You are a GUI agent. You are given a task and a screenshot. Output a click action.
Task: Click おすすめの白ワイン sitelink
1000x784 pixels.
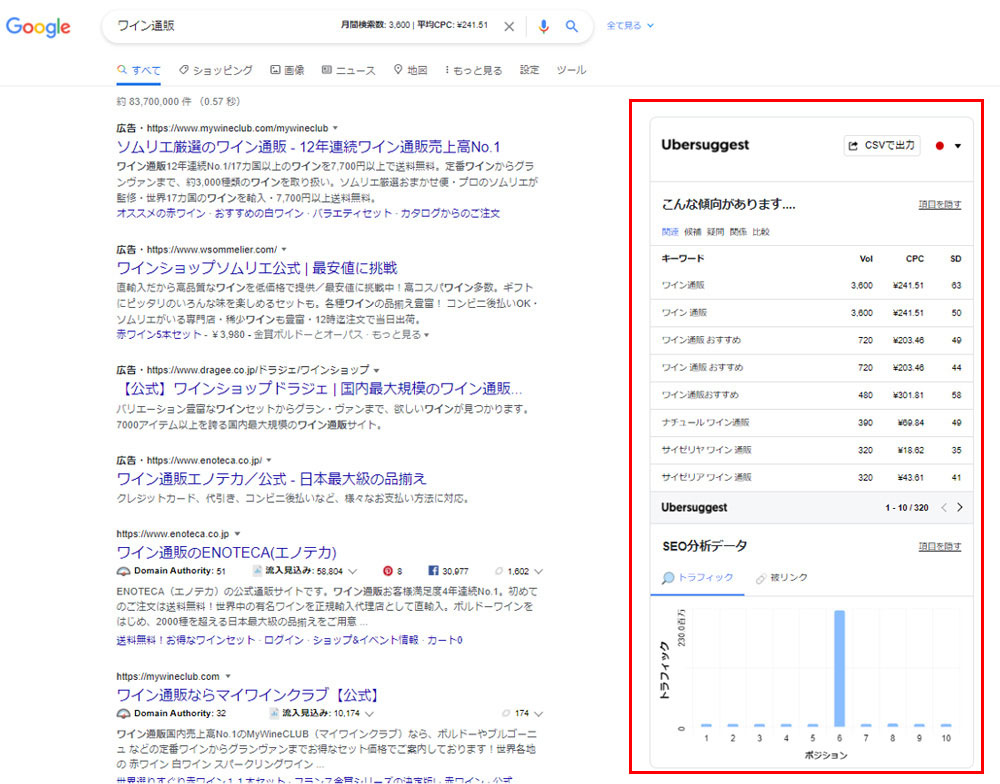point(259,213)
